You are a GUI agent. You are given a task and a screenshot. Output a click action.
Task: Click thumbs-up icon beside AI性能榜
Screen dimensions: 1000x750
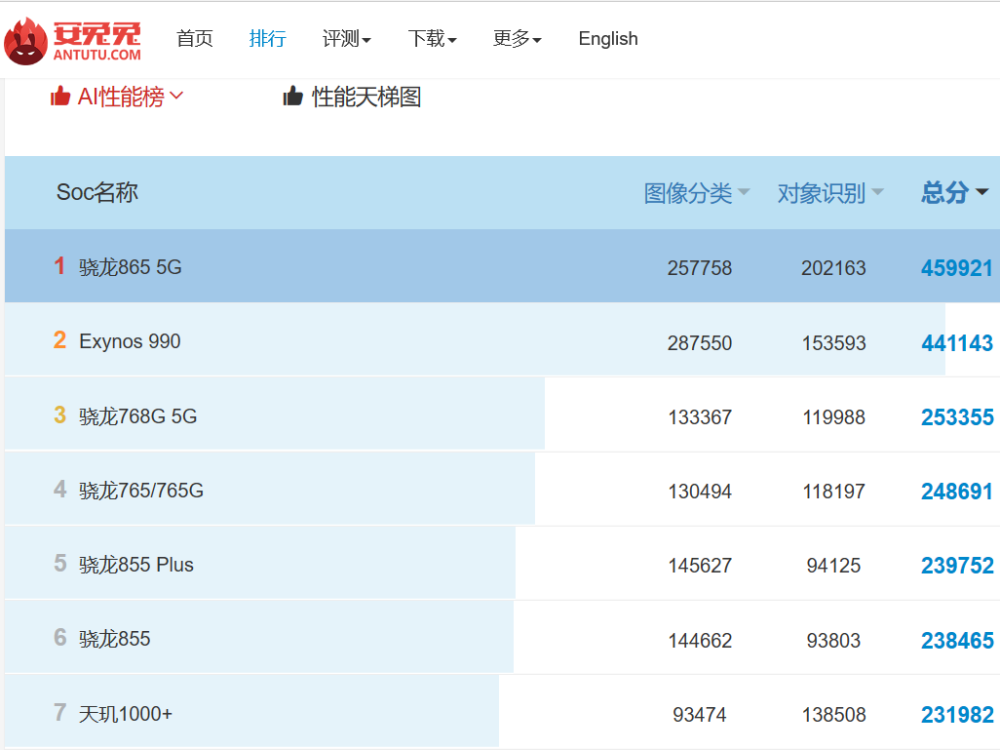[x=61, y=96]
